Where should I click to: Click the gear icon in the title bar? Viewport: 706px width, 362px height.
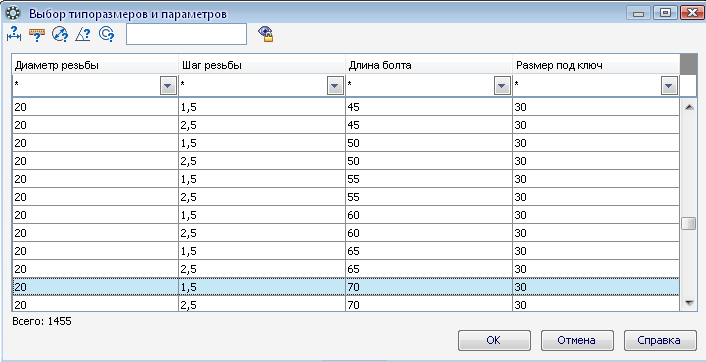coord(12,14)
